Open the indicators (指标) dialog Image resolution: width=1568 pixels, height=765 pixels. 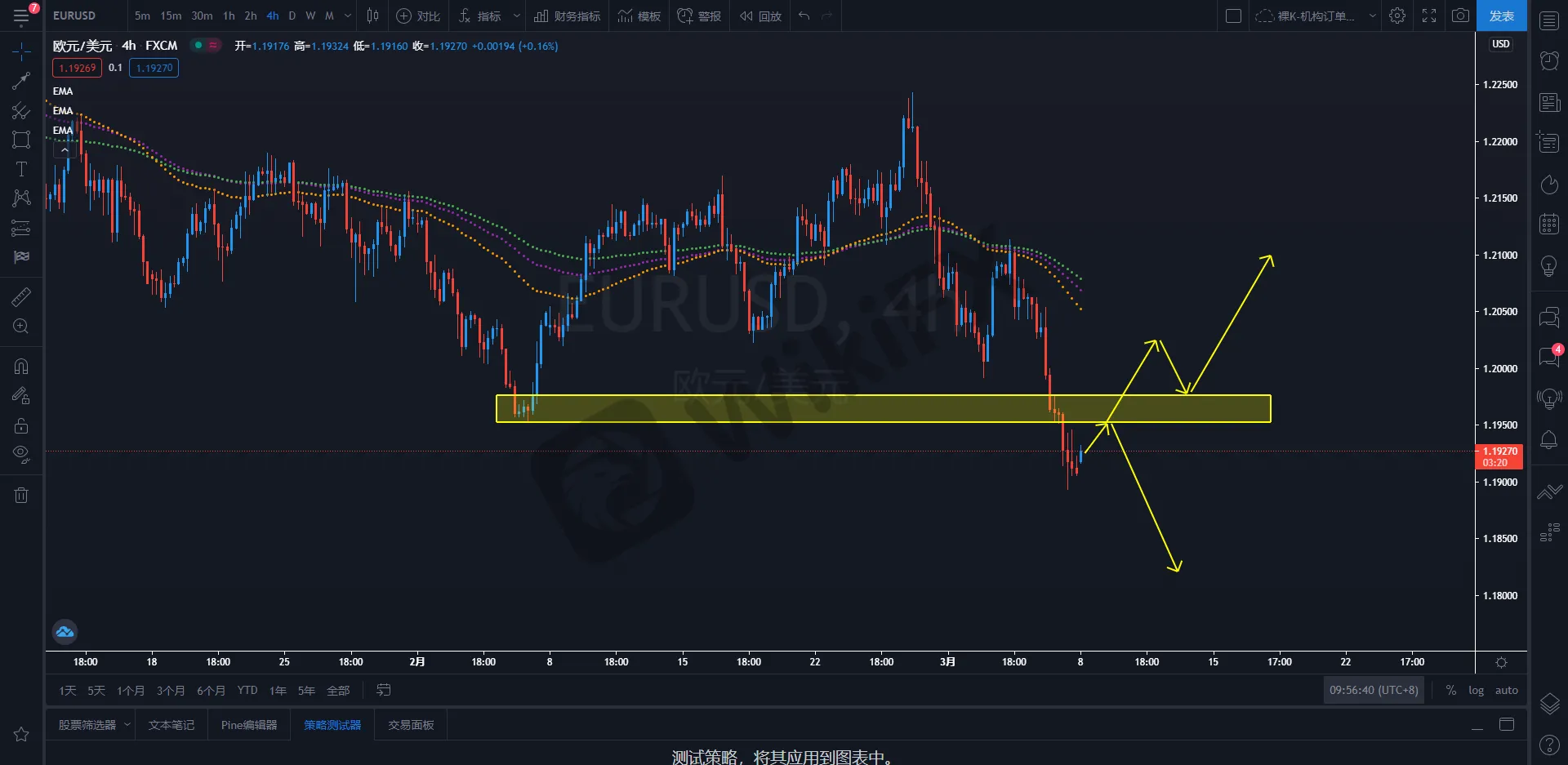tap(480, 16)
